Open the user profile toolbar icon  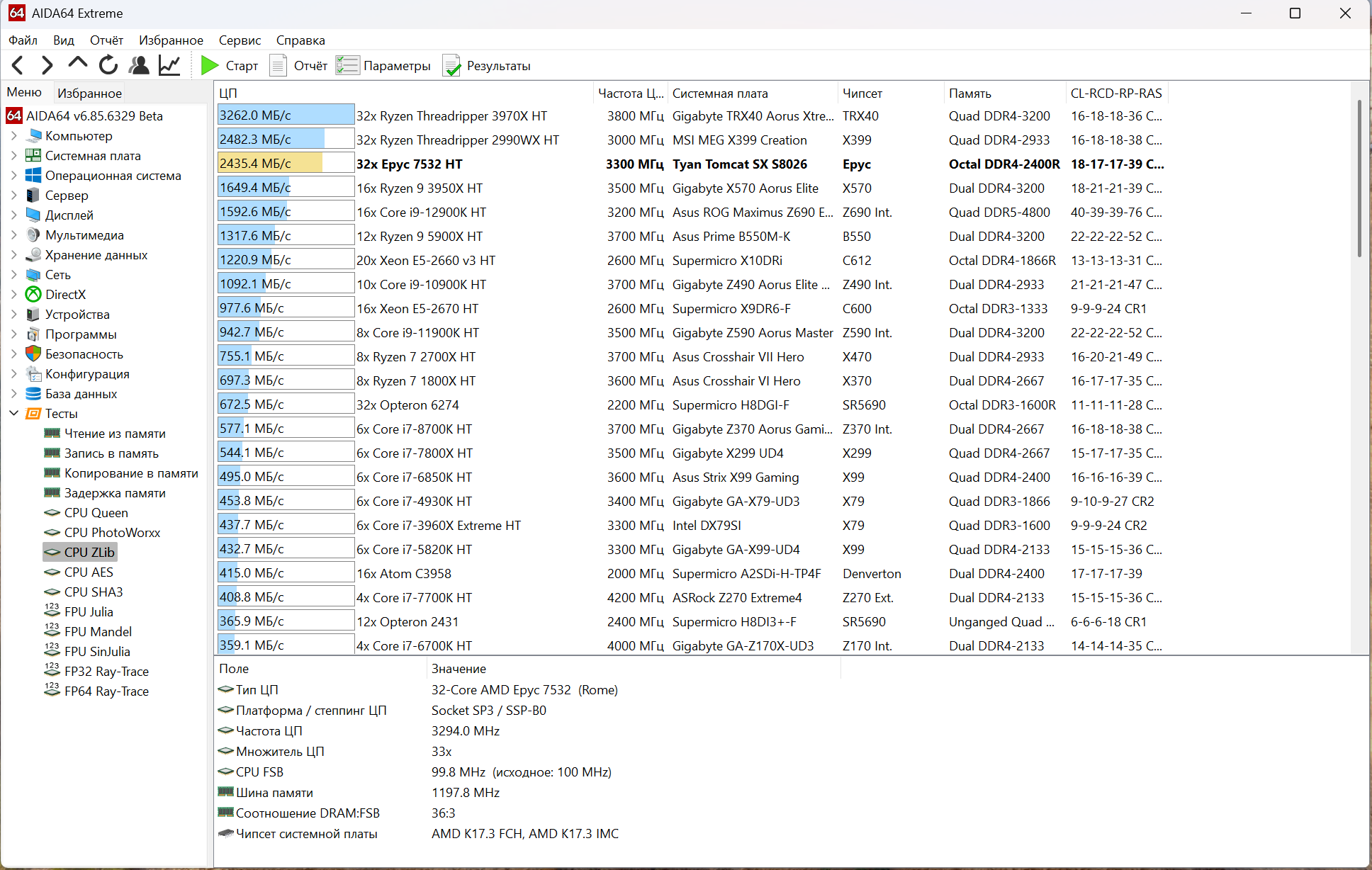point(139,66)
